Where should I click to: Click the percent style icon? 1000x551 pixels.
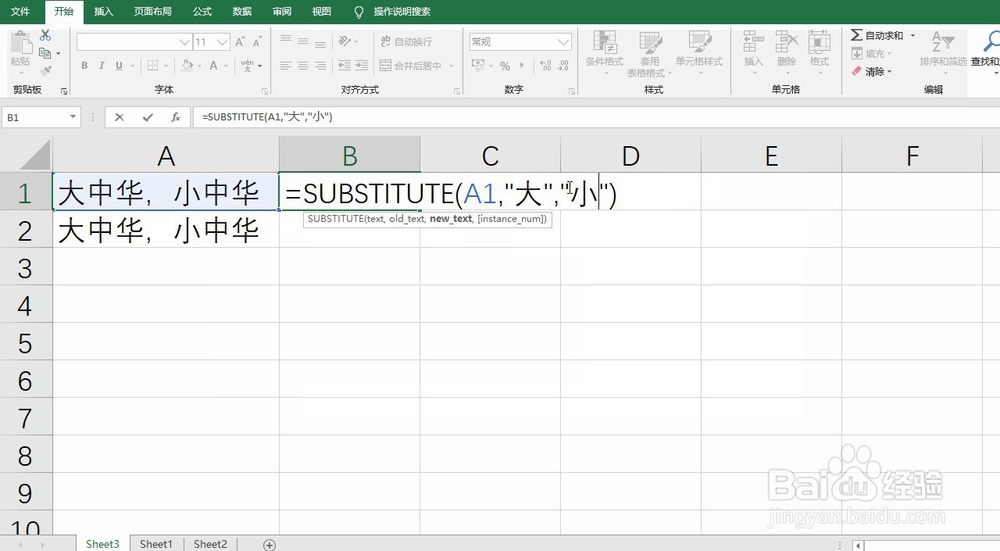505,66
